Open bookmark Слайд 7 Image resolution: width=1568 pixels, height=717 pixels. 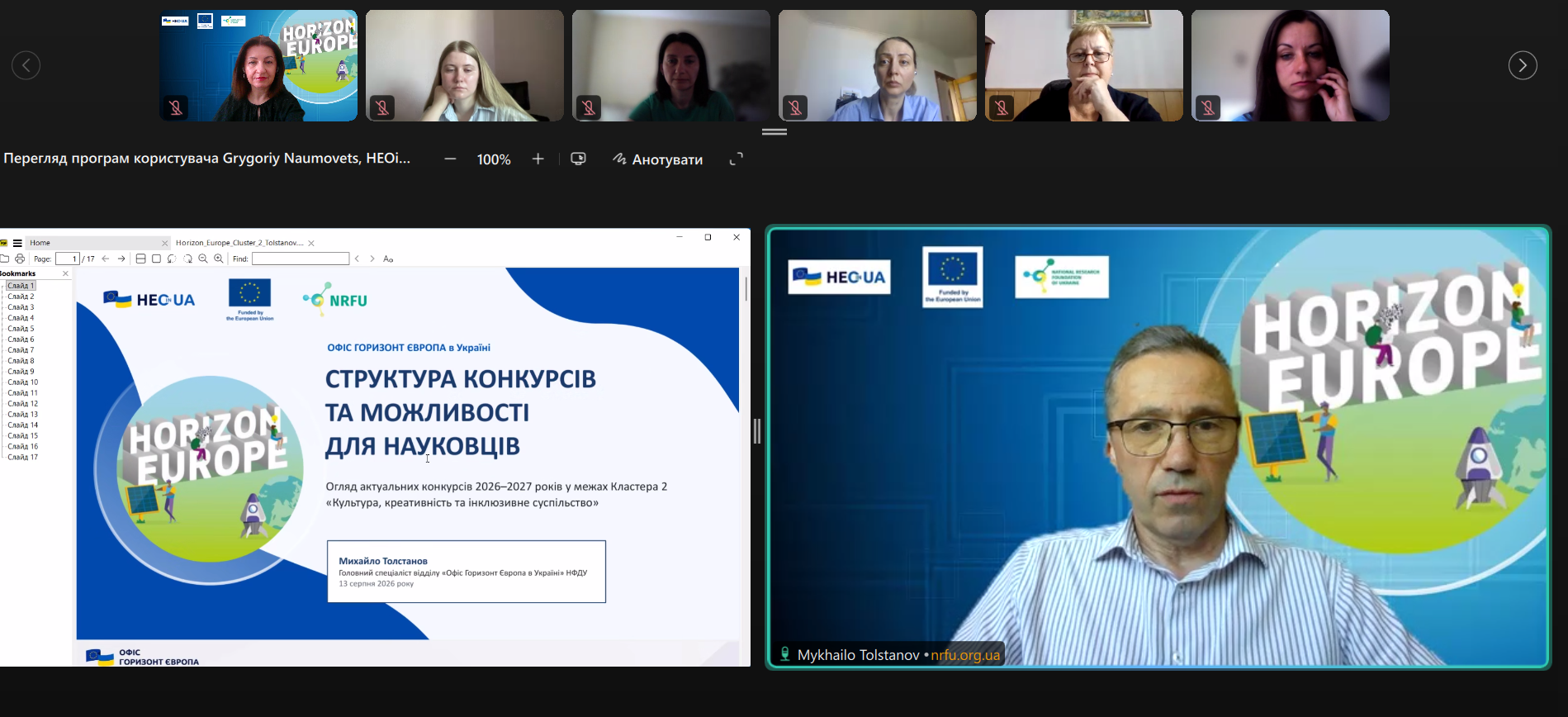point(21,350)
